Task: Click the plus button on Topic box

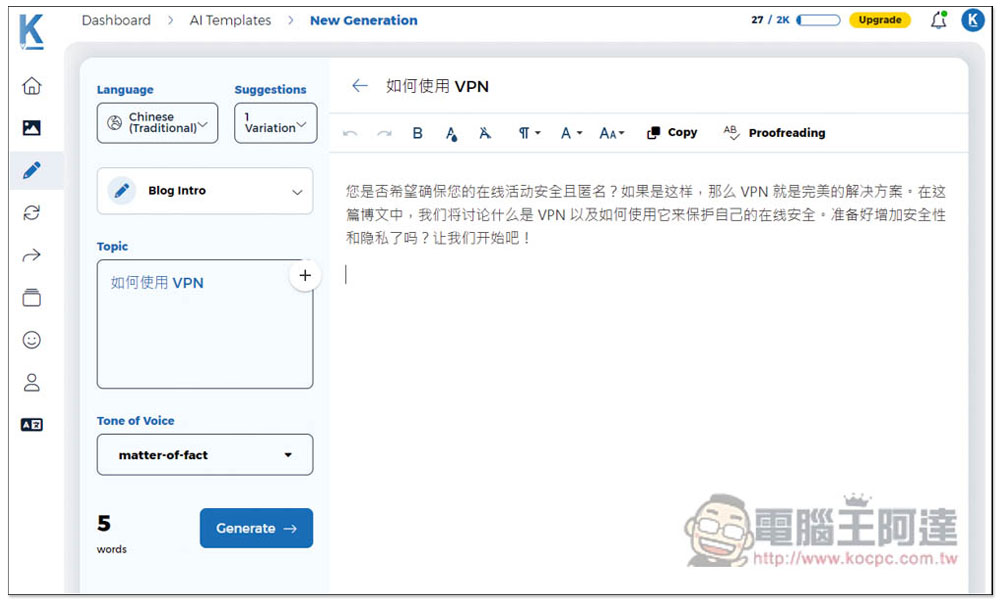Action: pos(305,275)
